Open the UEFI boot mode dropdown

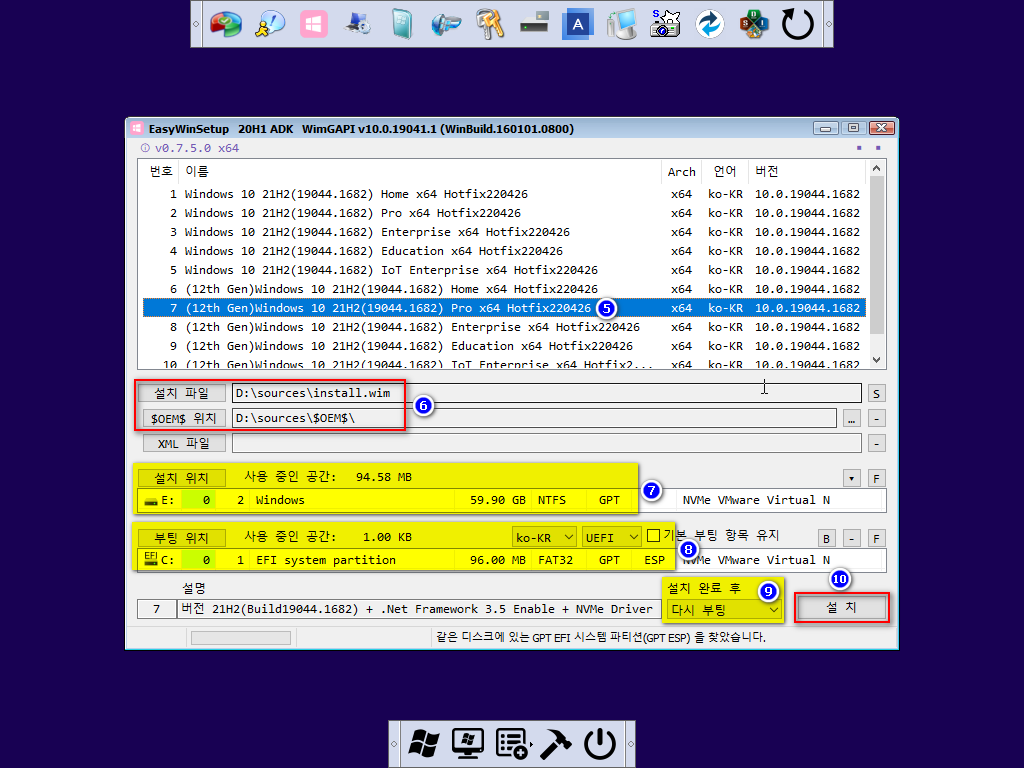tap(611, 537)
